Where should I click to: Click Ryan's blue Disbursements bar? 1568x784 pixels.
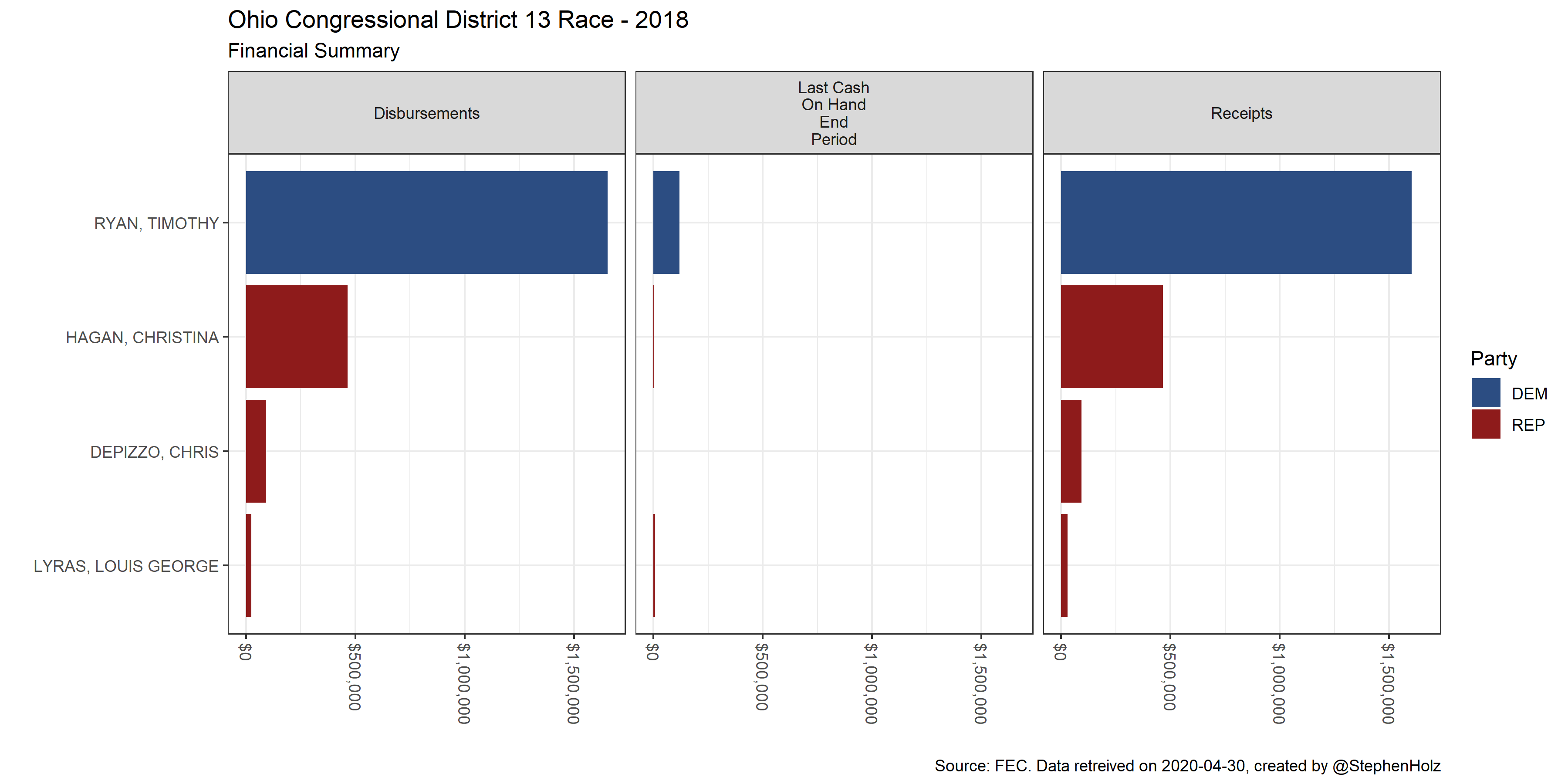426,222
